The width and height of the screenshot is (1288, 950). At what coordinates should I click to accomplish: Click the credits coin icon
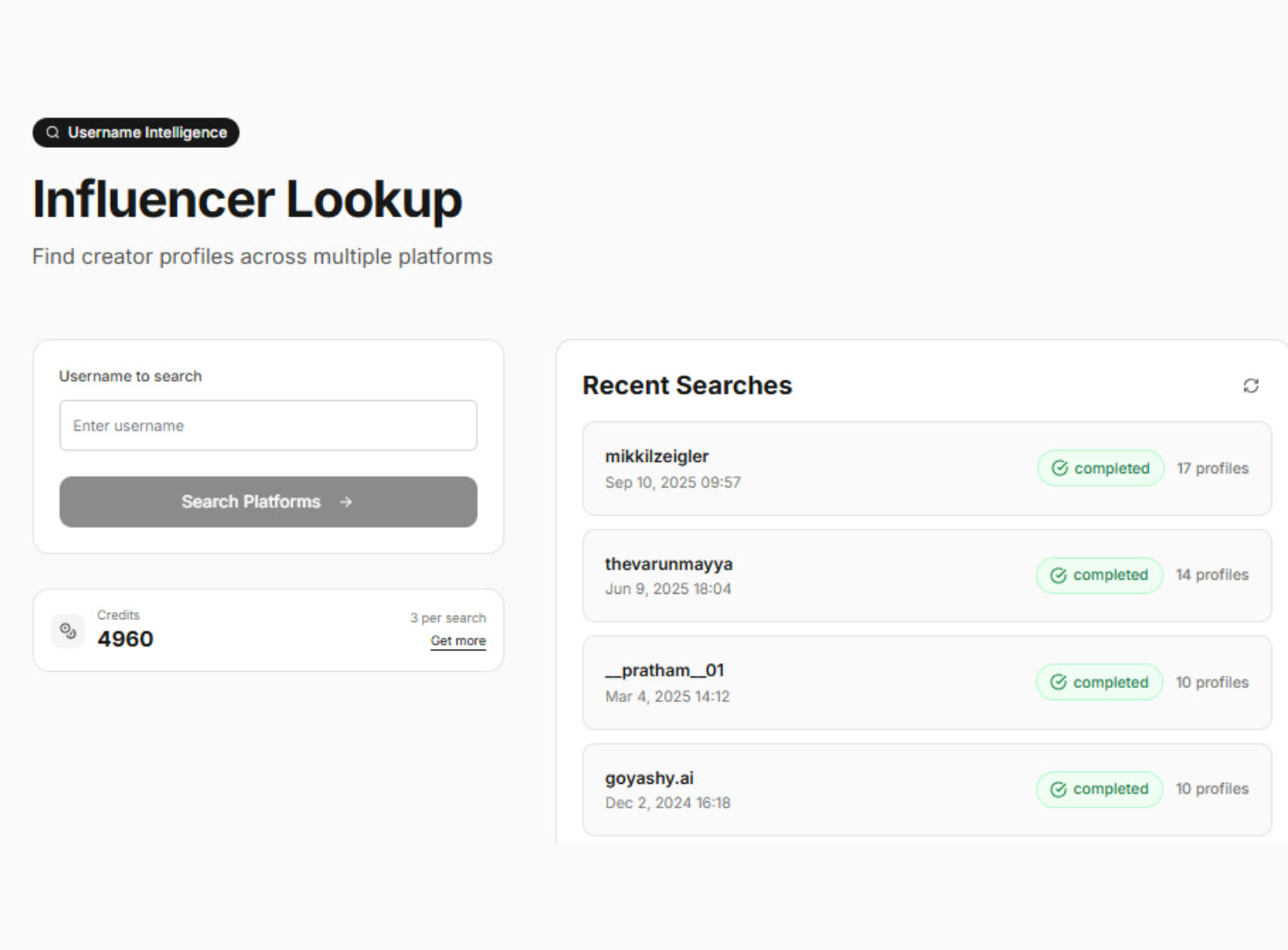click(68, 630)
